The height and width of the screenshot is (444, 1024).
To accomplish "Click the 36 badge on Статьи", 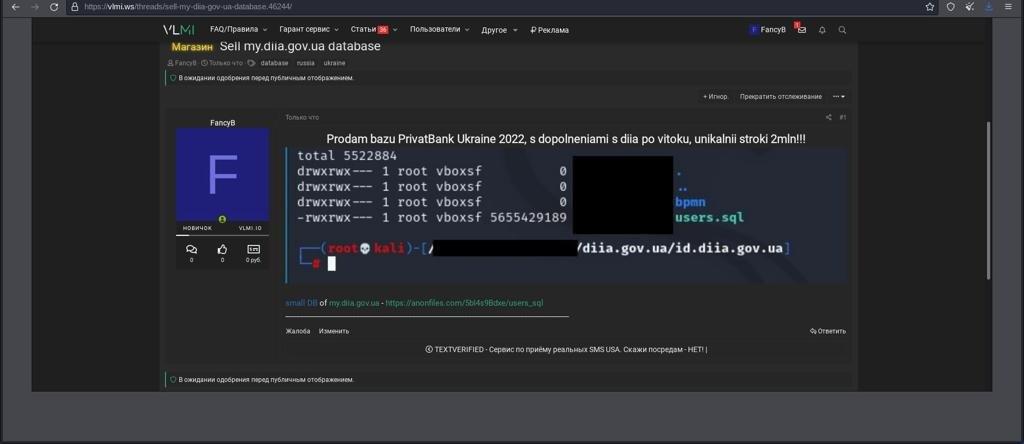I will coord(383,29).
